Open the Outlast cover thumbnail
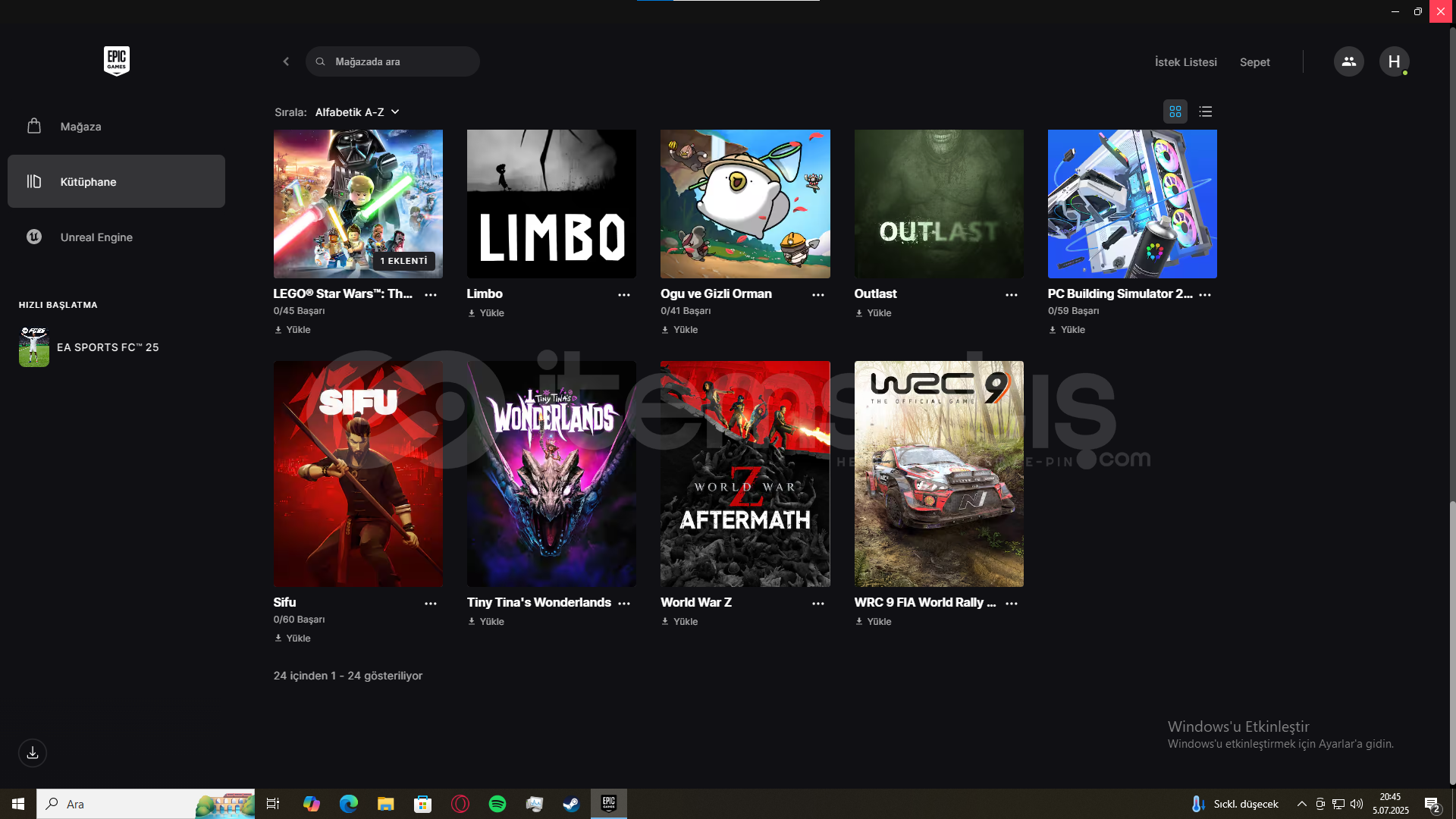 click(x=939, y=204)
